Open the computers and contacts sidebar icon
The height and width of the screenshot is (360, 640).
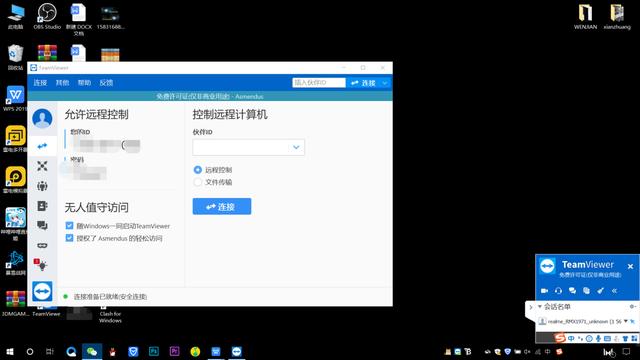coord(42,206)
